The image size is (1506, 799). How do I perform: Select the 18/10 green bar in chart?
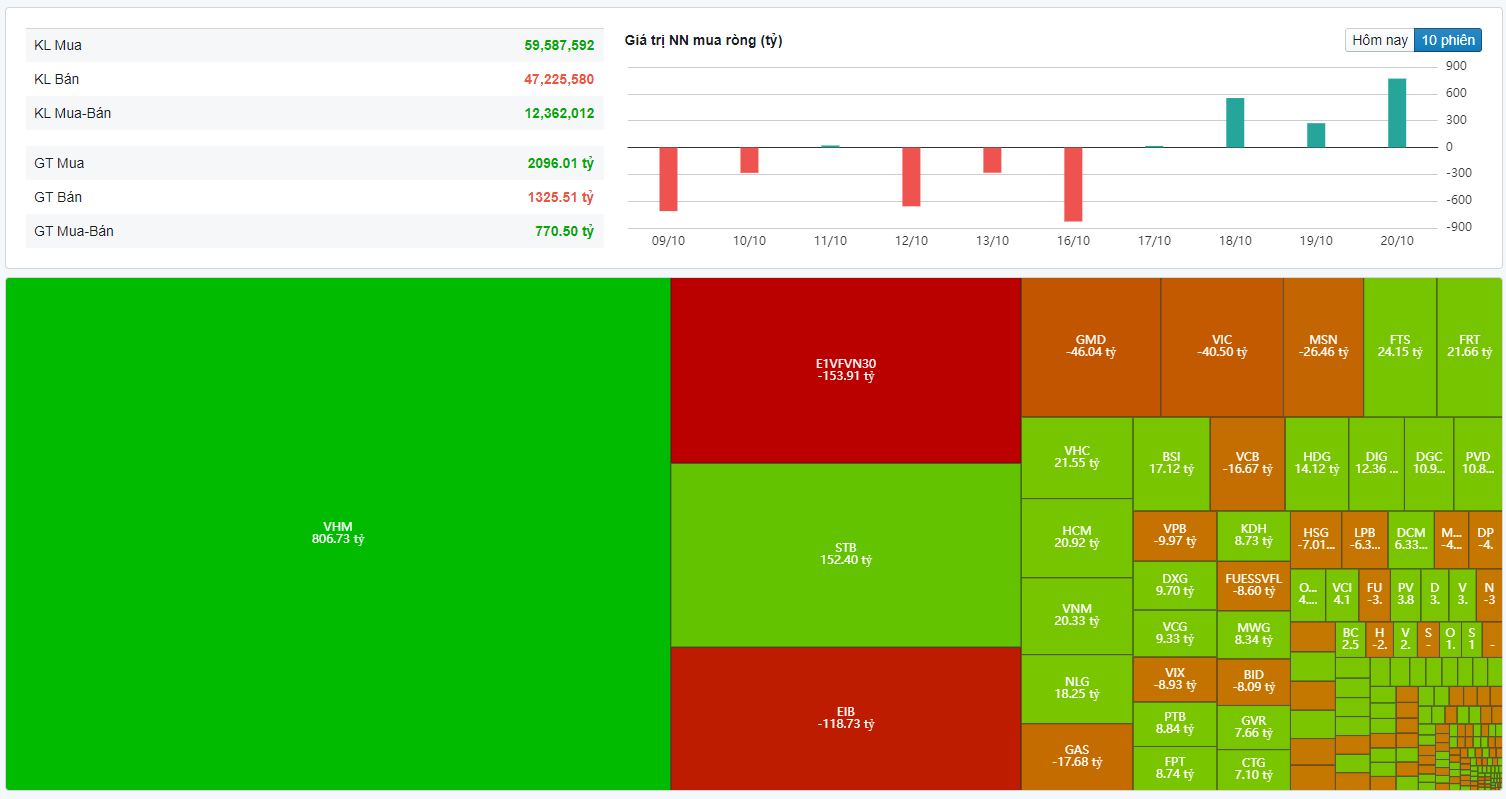1235,123
